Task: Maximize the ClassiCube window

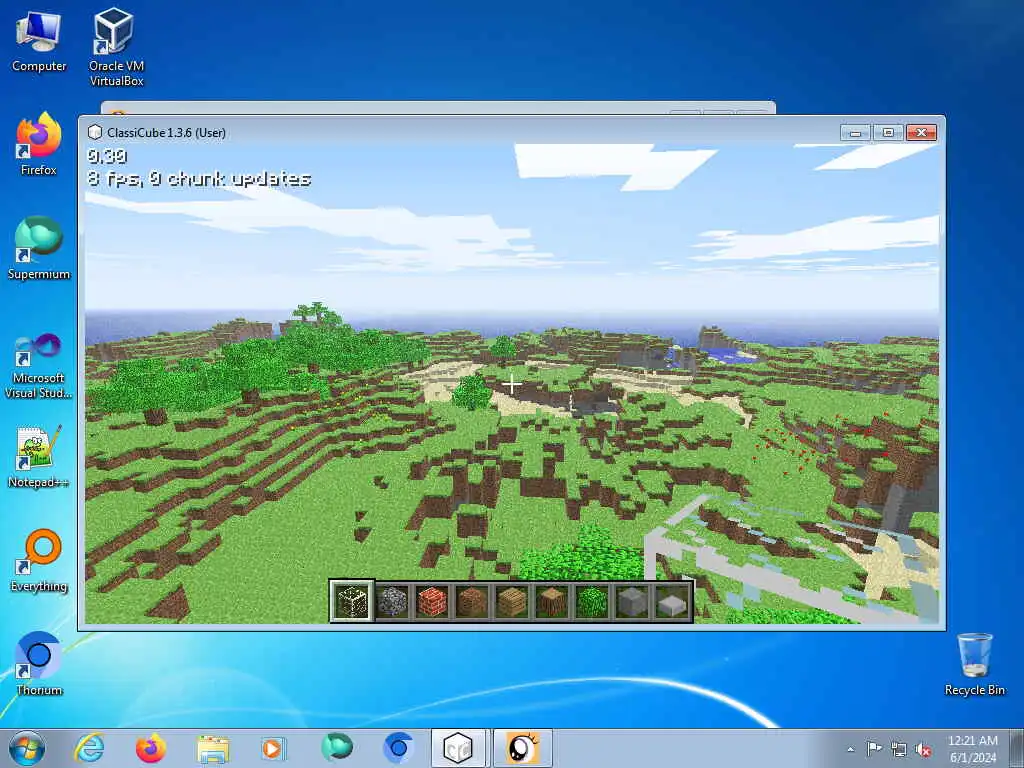Action: coord(888,133)
